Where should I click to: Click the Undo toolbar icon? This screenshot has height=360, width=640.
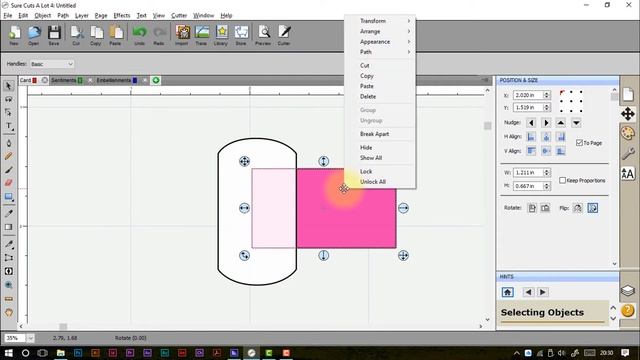click(x=139, y=35)
